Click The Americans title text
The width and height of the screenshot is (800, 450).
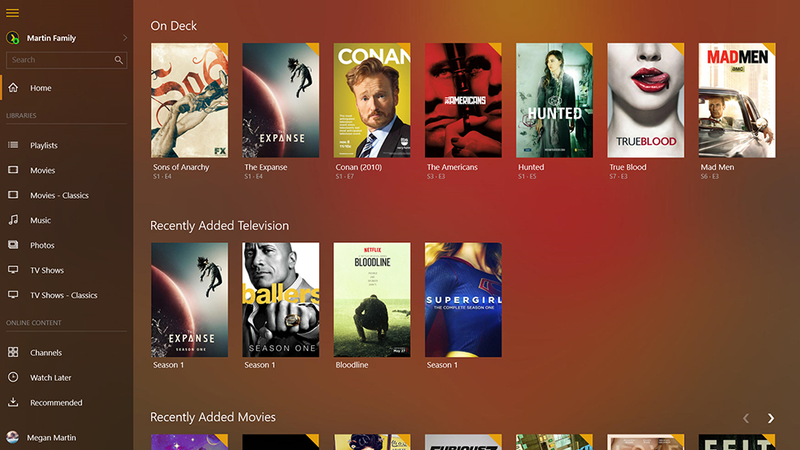[452, 167]
